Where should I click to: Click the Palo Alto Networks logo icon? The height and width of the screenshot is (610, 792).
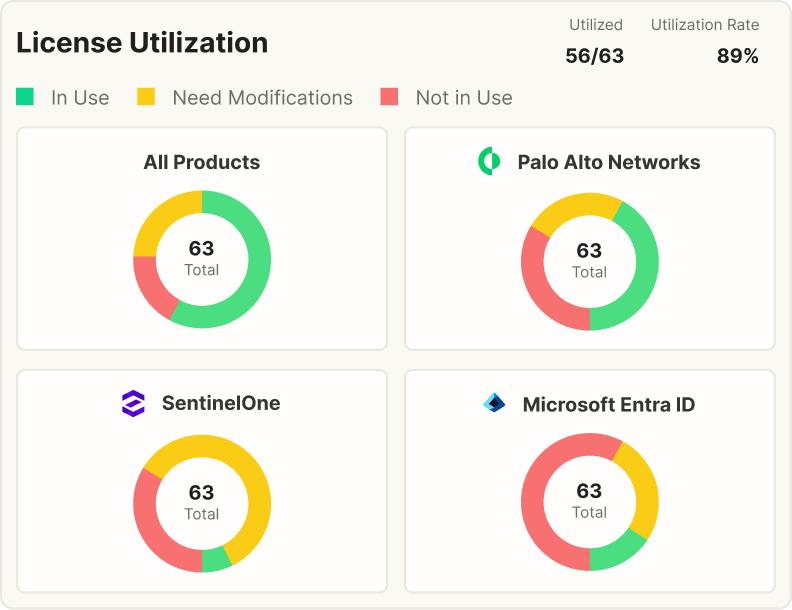tap(489, 161)
